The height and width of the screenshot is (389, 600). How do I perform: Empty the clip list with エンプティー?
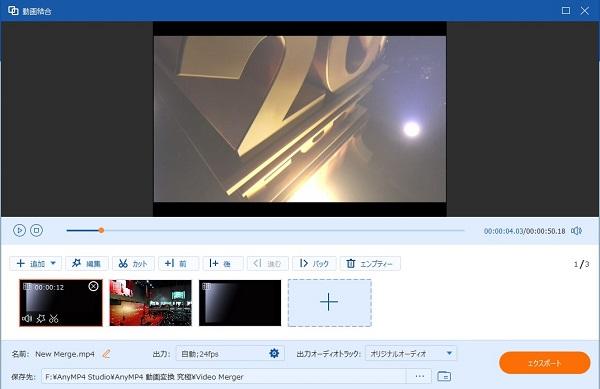(x=370, y=264)
